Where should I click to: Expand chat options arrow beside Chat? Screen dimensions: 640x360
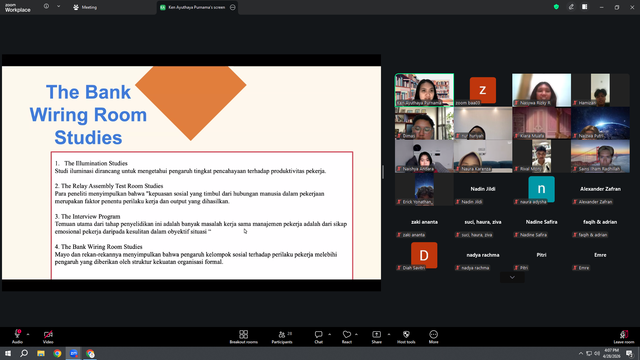point(329,334)
